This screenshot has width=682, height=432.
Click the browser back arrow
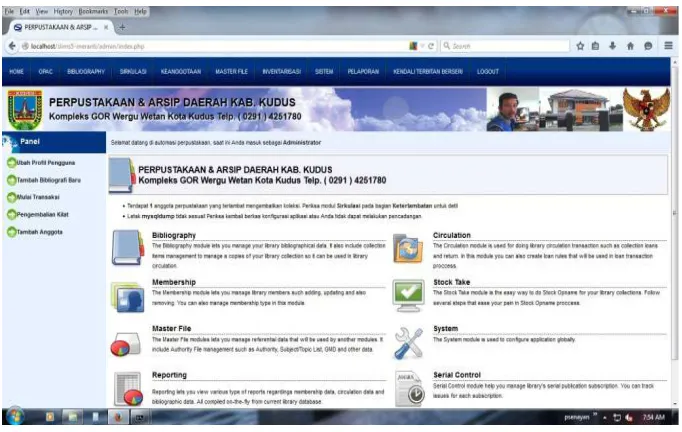12,46
